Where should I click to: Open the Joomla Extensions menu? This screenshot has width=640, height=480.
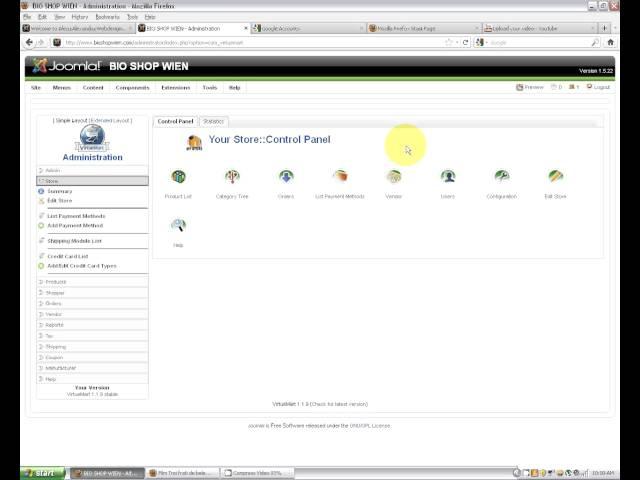point(176,87)
